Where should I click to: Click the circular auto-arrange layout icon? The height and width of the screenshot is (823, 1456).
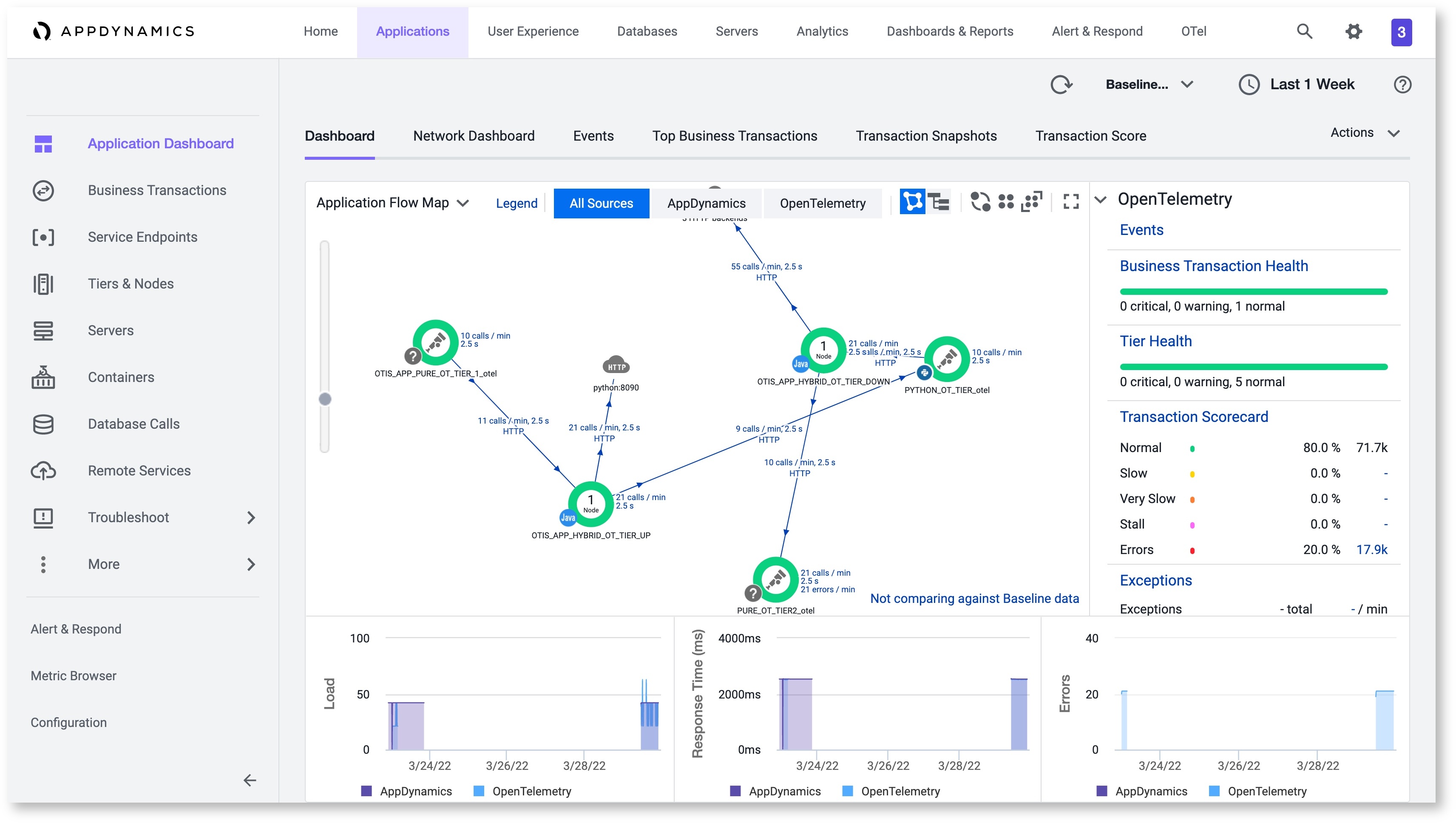980,202
